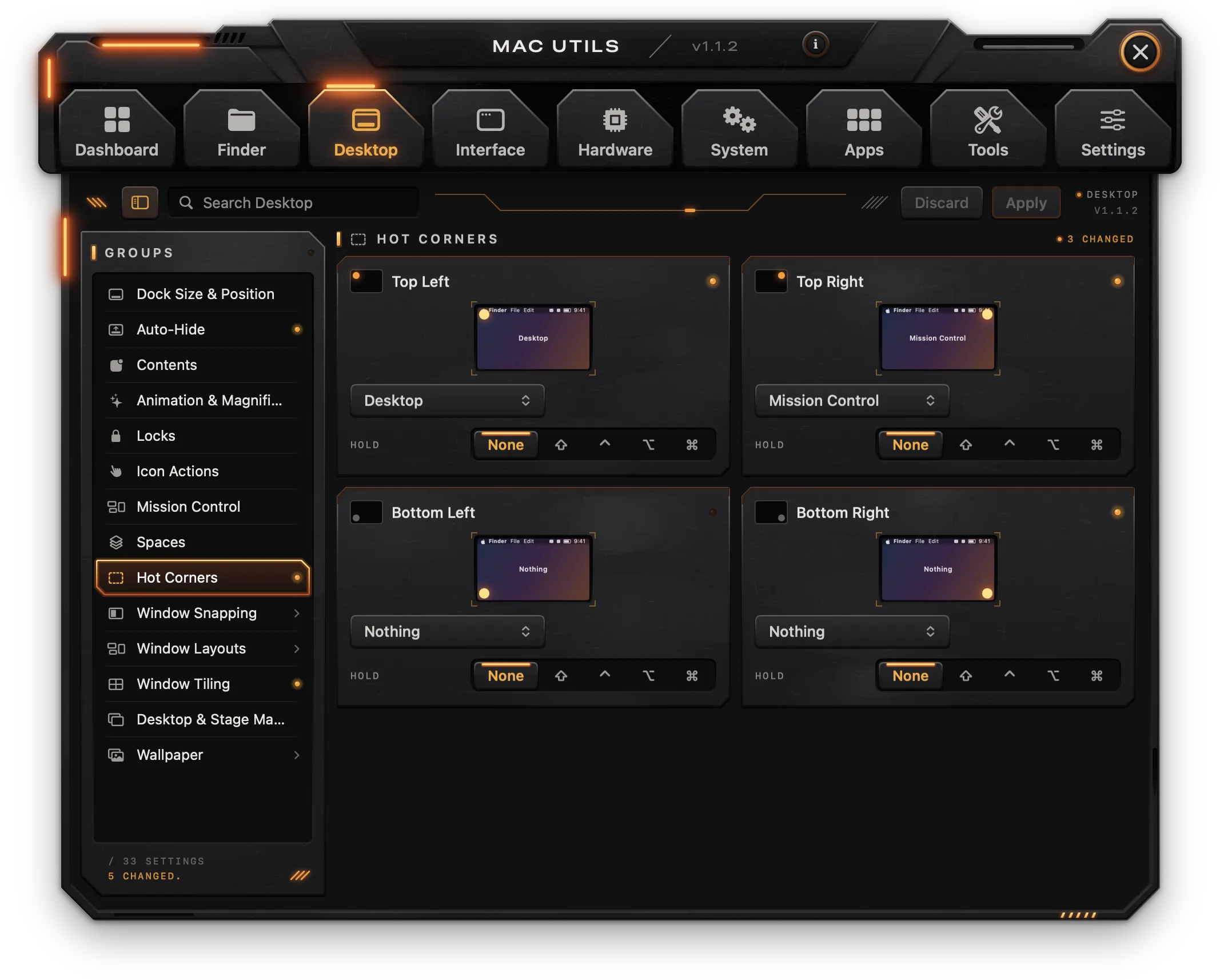Open the Top Right Mission Control dropdown
The height and width of the screenshot is (980, 1220).
(x=852, y=400)
